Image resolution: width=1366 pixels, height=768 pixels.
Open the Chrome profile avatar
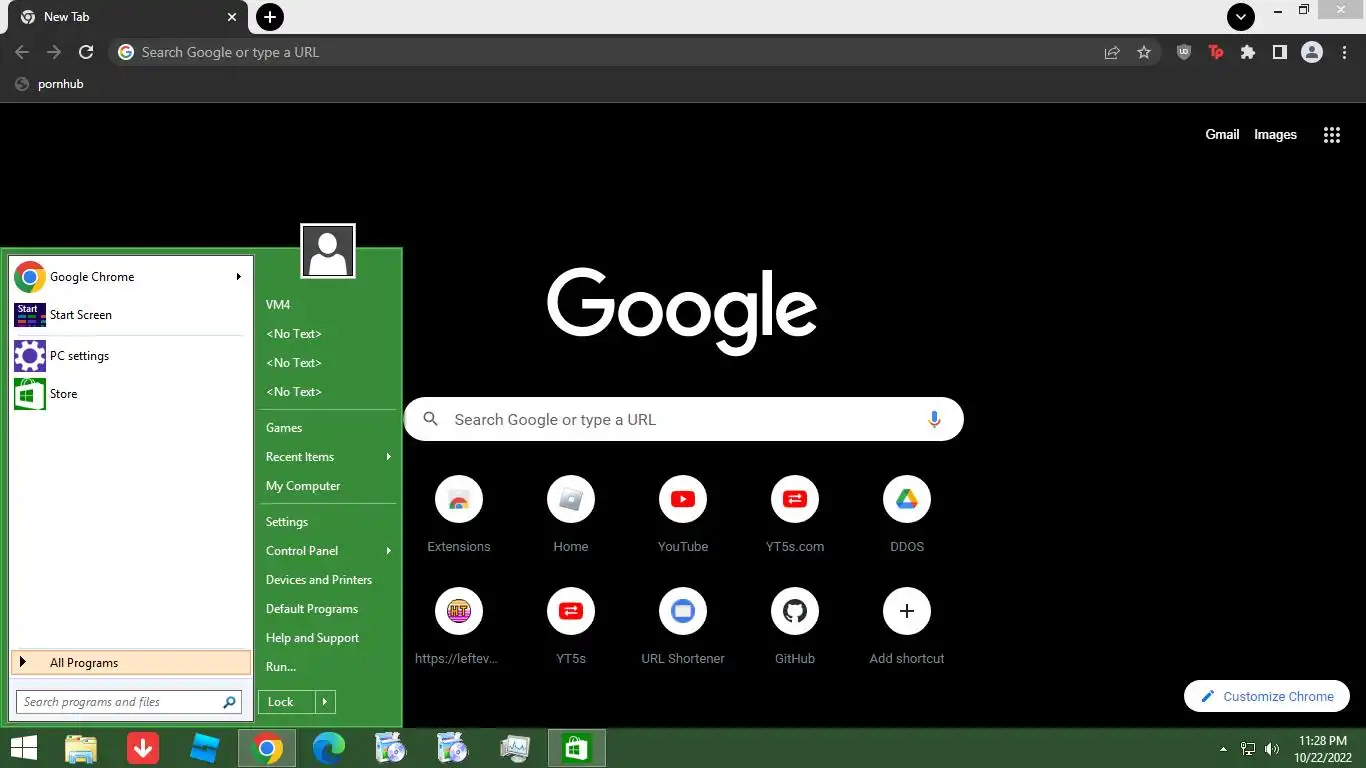pyautogui.click(x=1312, y=52)
